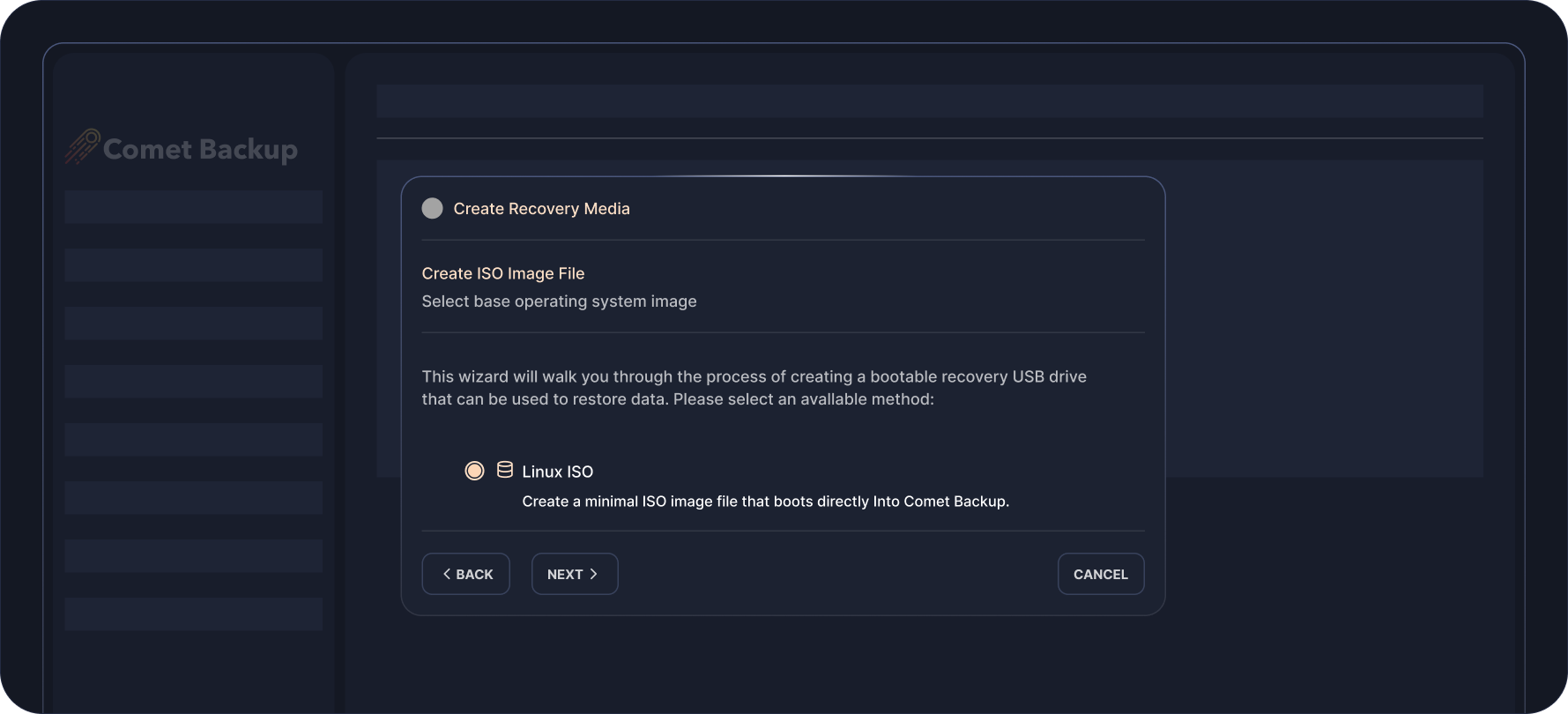Click the Create ISO Image File heading
1568x714 pixels.
502,273
